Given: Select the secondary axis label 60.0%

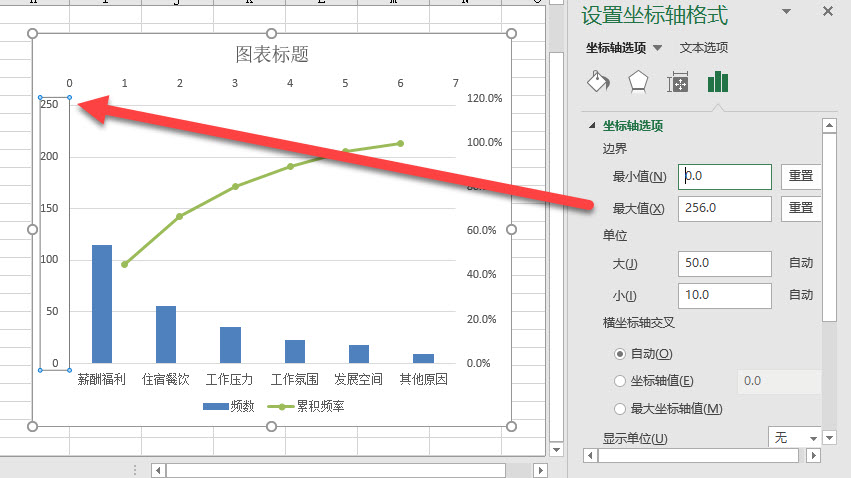Looking at the screenshot, I should pos(481,231).
